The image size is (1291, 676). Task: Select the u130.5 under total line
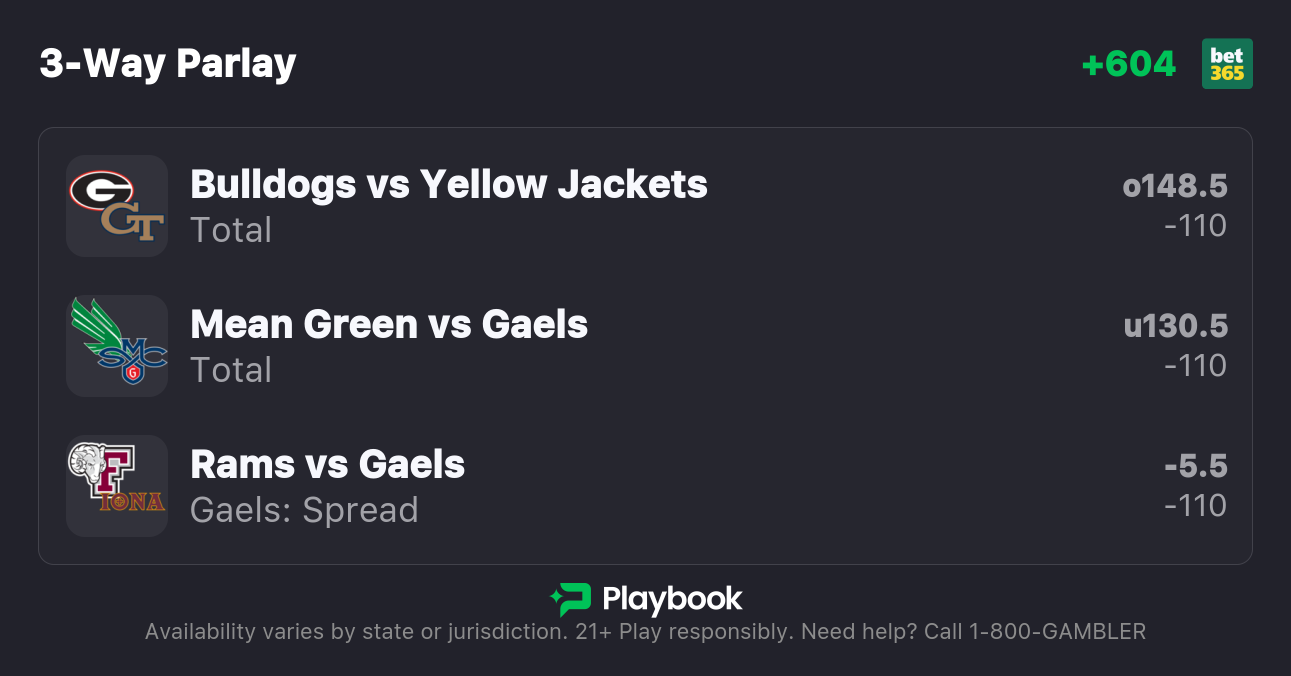(x=1175, y=326)
